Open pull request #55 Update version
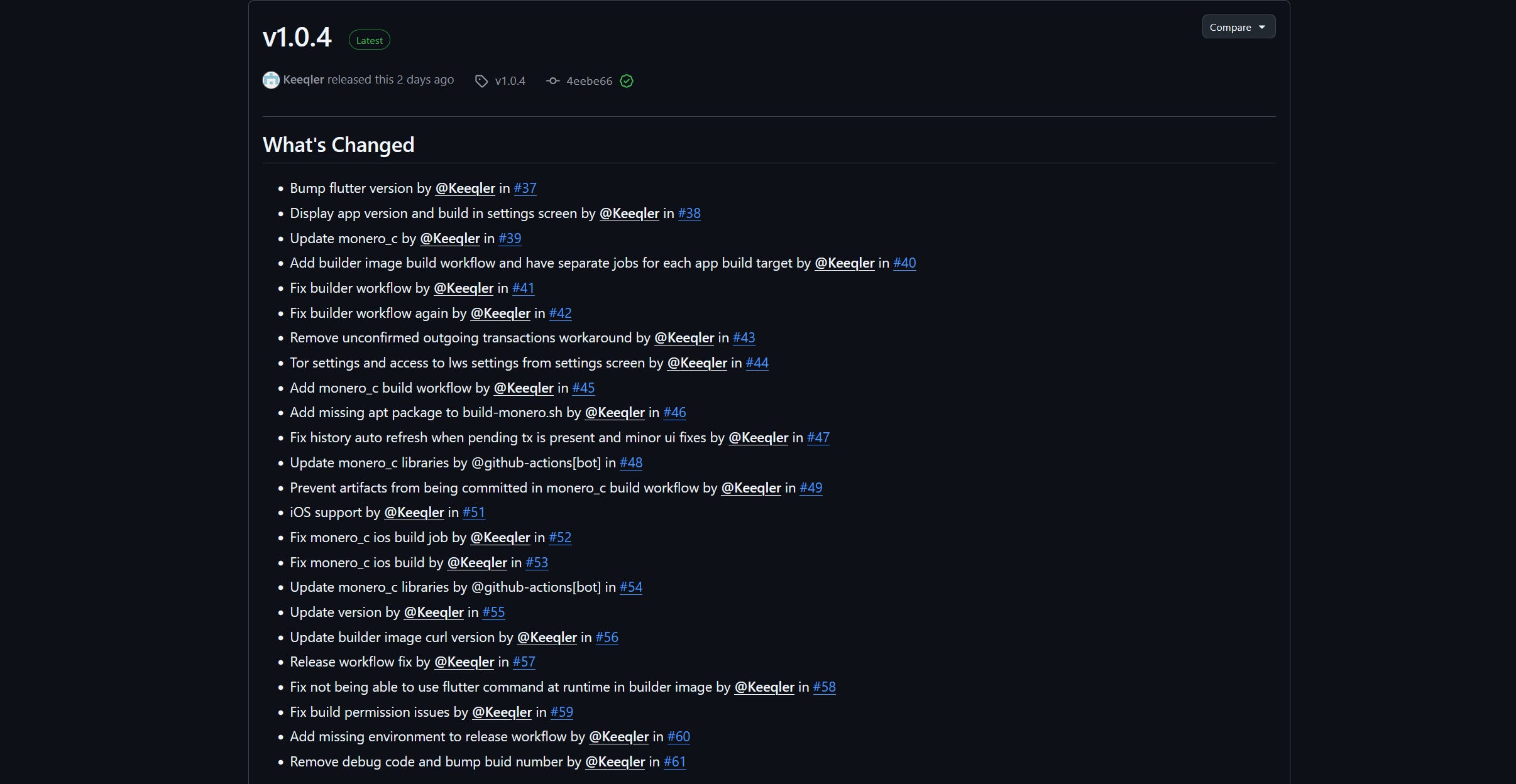 click(x=493, y=612)
